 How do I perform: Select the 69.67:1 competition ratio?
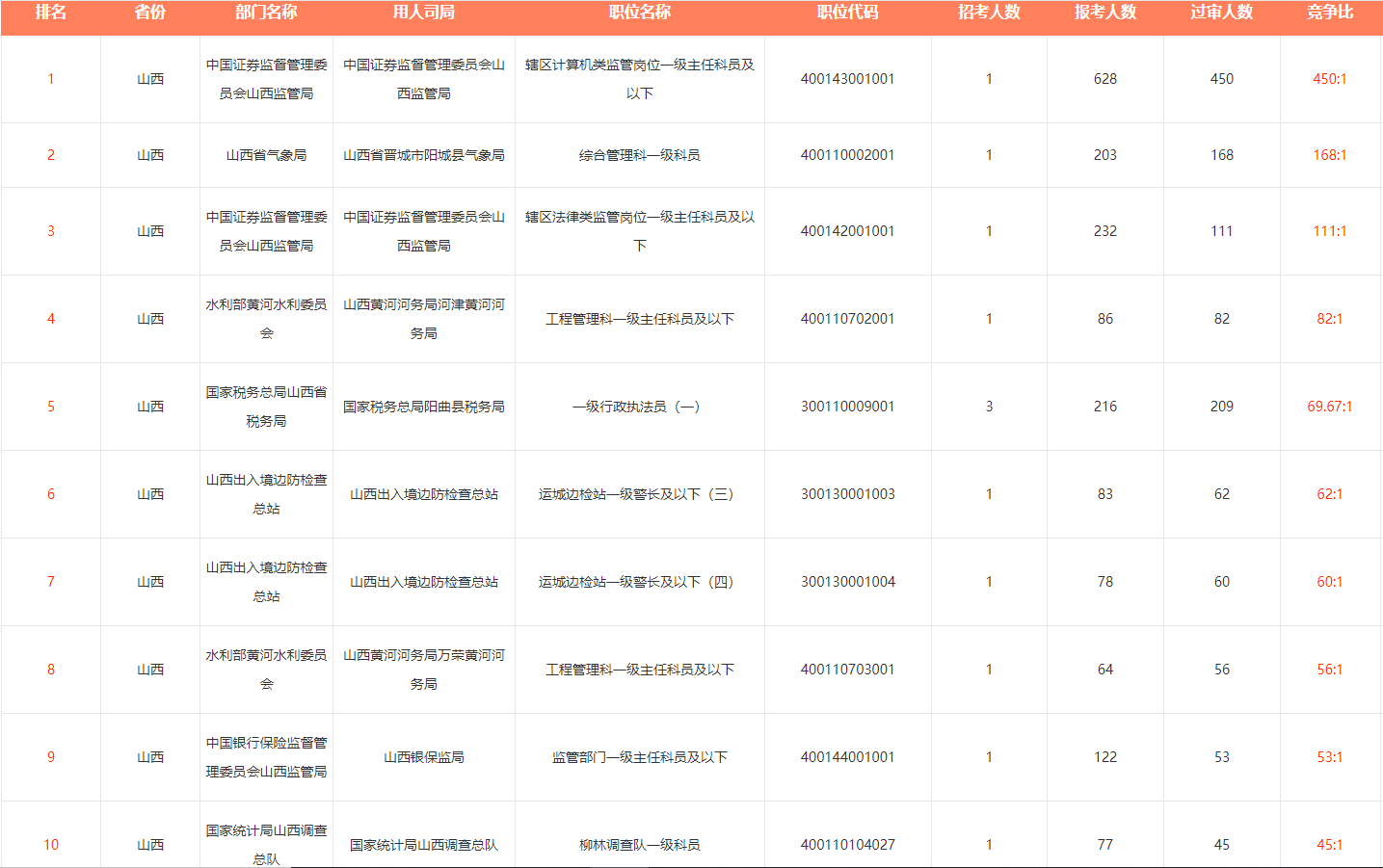pos(1329,407)
